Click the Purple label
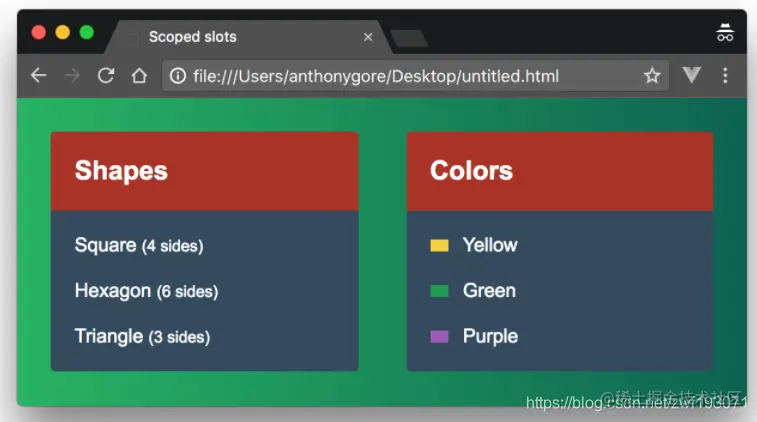Screen dimensions: 757x422 click(490, 337)
